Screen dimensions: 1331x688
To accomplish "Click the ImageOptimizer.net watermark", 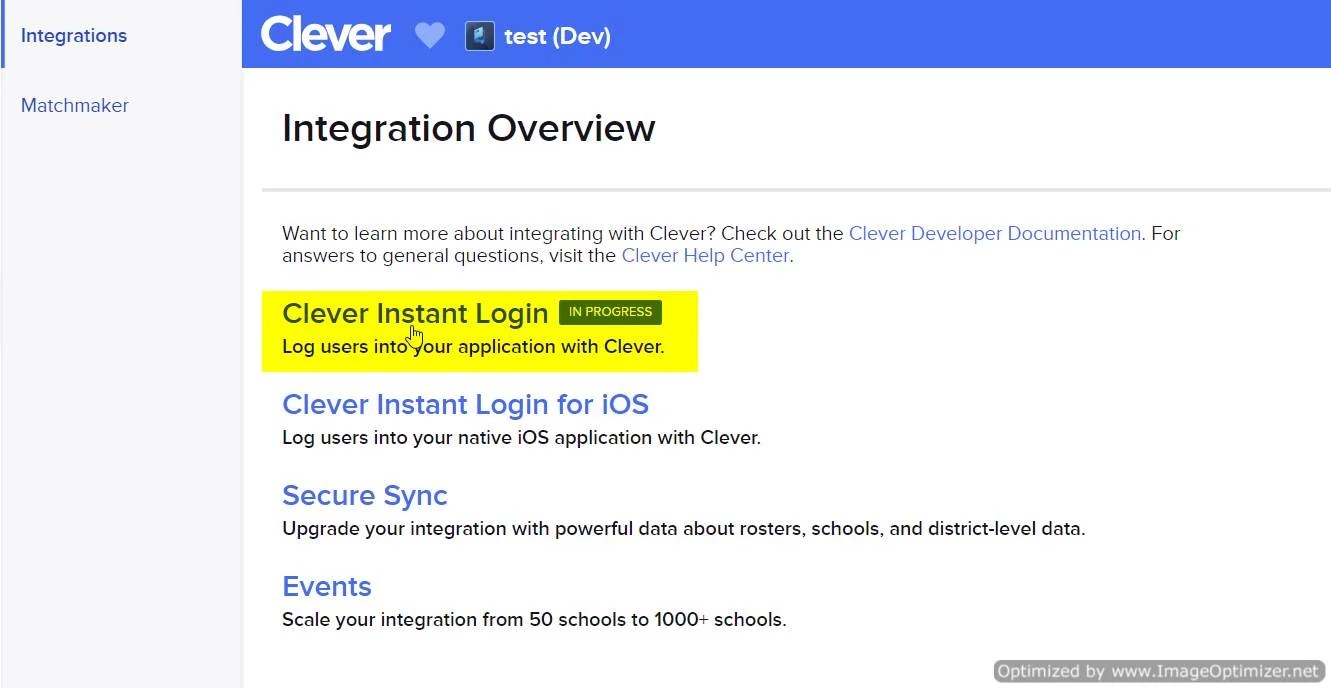I will click(1160, 671).
